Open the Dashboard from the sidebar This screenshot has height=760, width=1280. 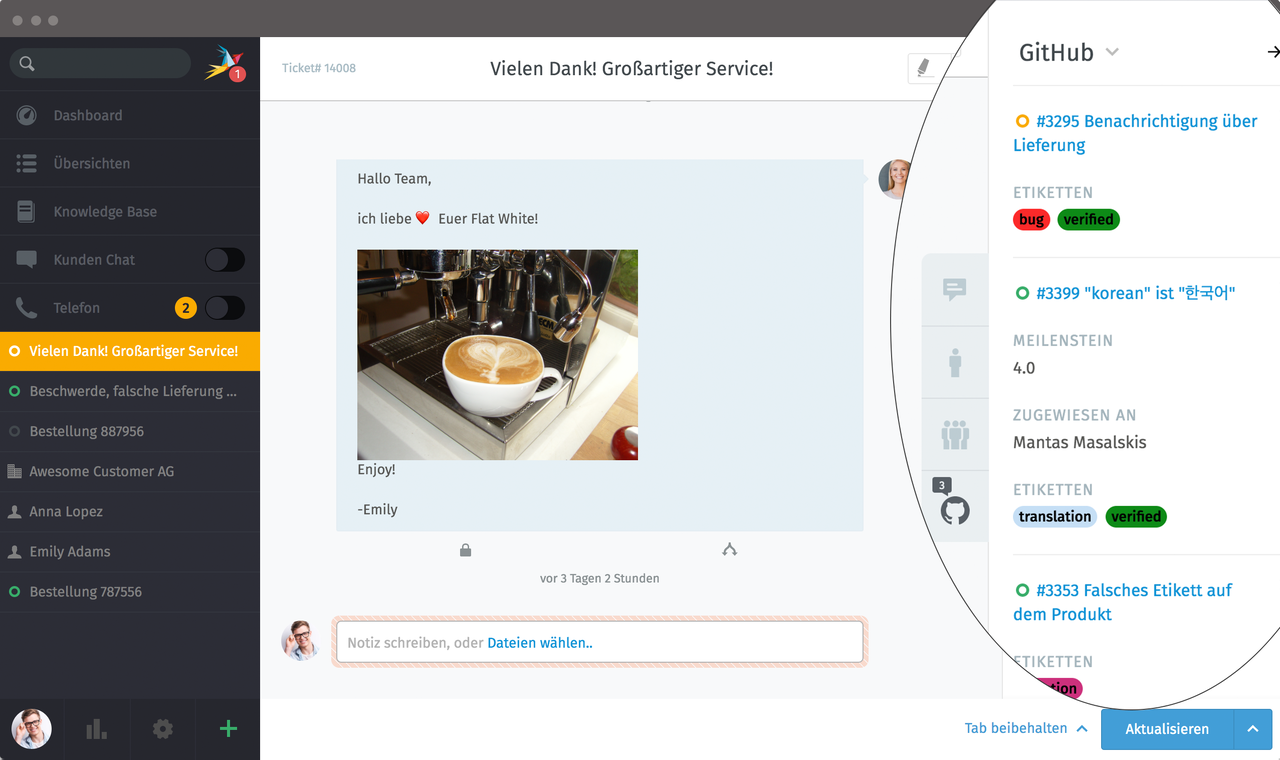click(85, 115)
